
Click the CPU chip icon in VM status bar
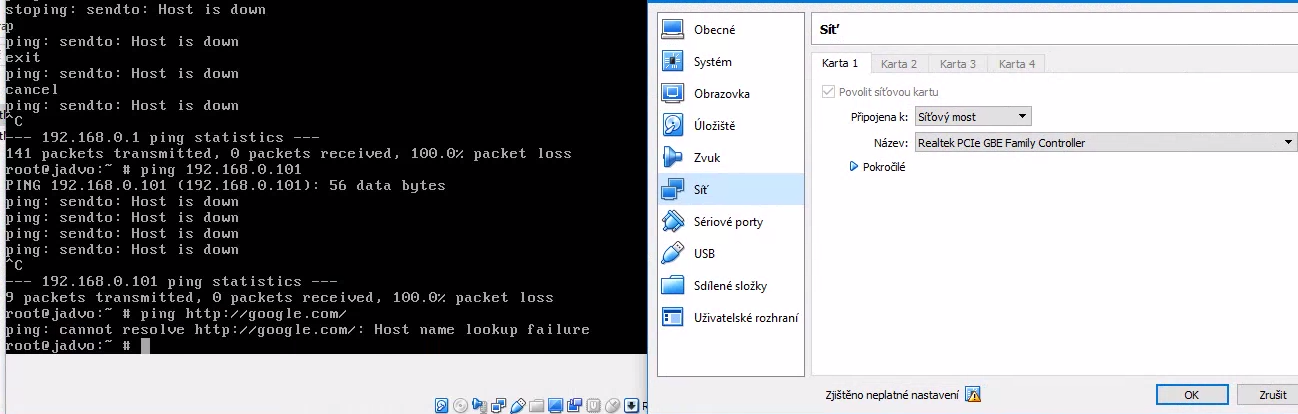coord(593,405)
